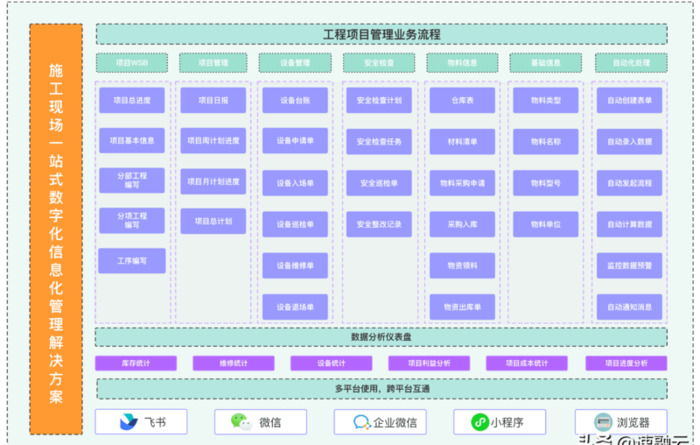
Task: Open the 采购入库 block
Action: [462, 224]
